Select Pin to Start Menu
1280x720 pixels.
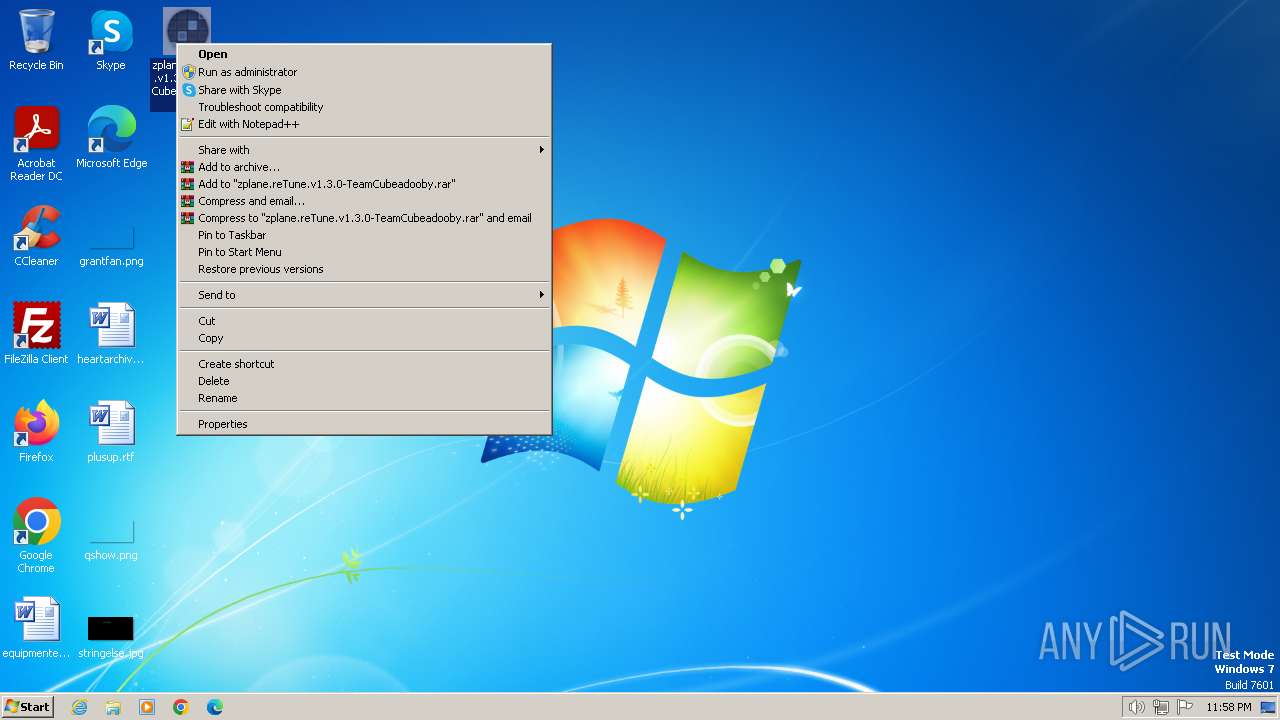point(364,252)
